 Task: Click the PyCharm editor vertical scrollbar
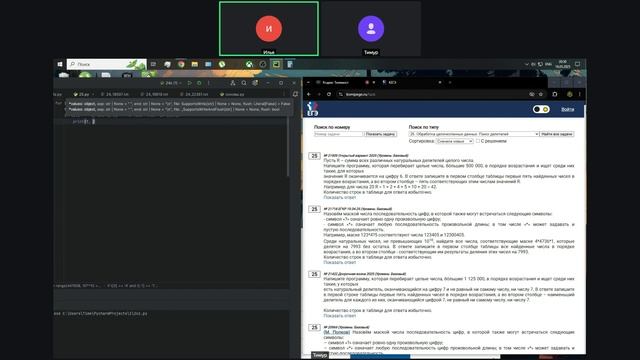point(288,147)
